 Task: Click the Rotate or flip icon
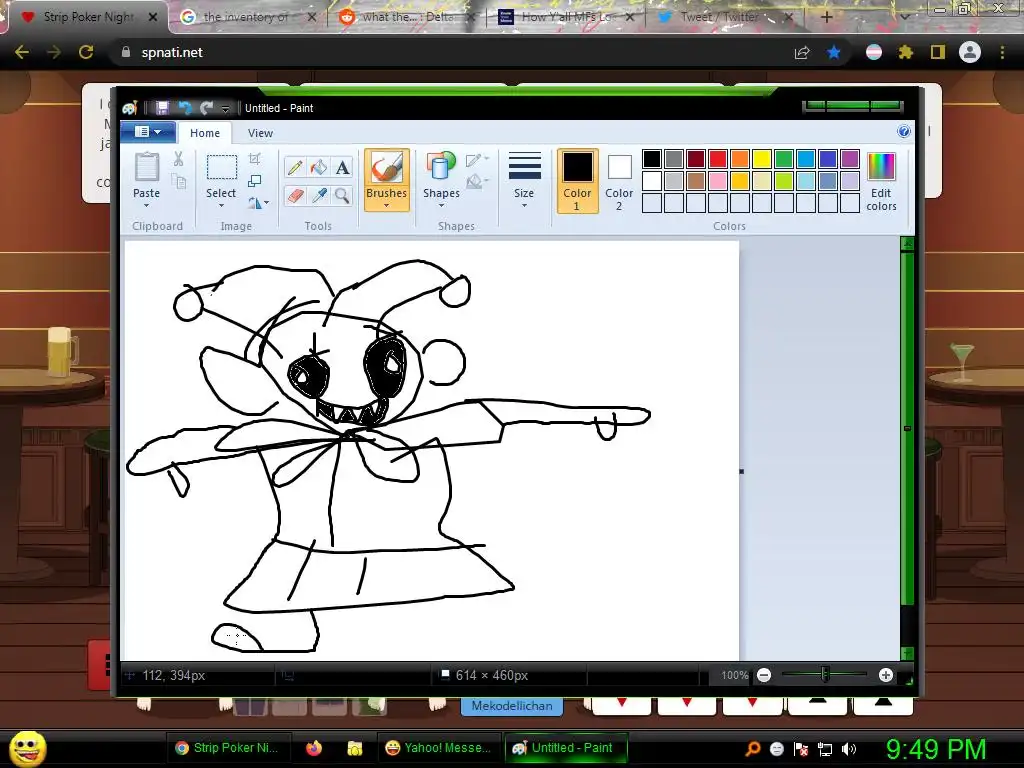254,203
